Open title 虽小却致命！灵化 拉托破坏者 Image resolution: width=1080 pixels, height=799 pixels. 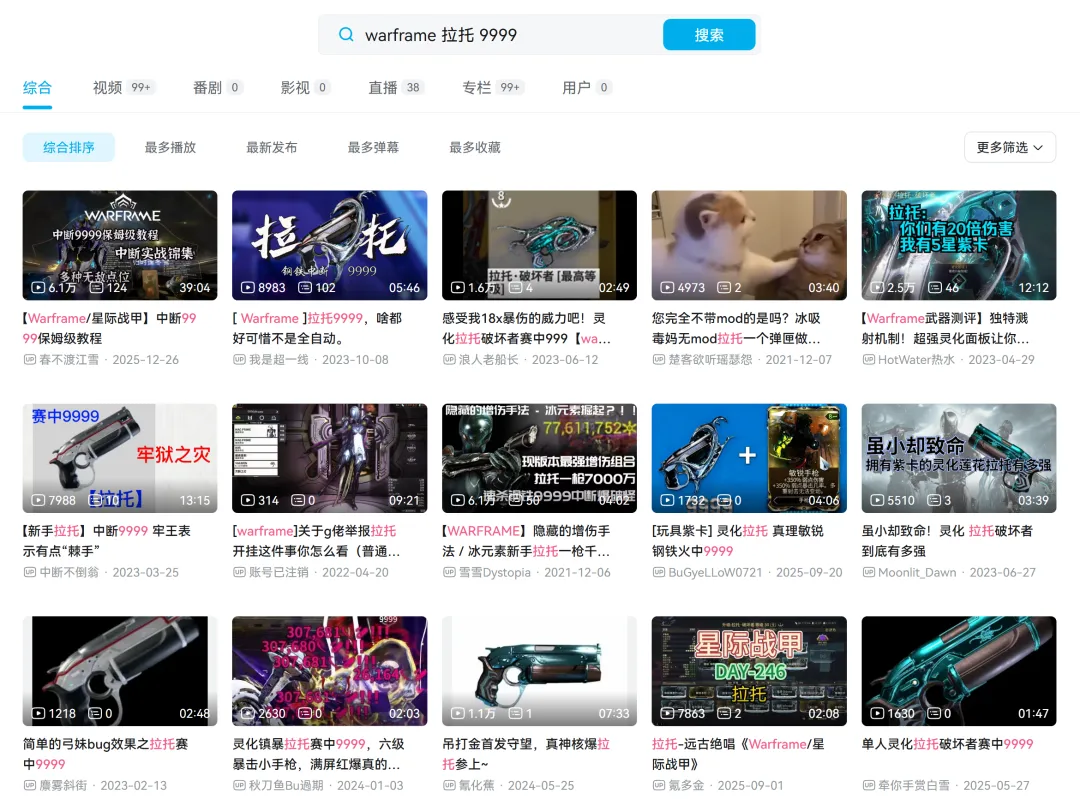947,541
